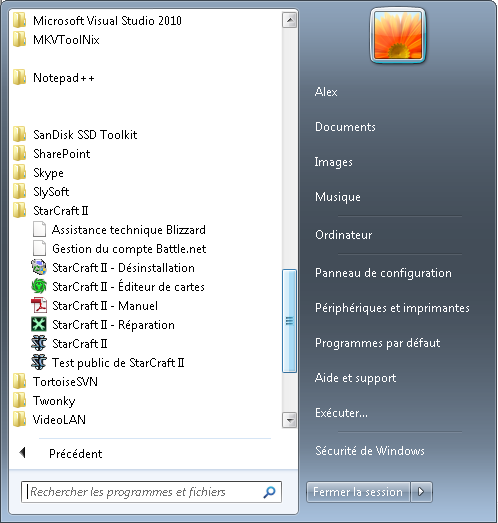Open Panneau de configuration

tap(383, 273)
